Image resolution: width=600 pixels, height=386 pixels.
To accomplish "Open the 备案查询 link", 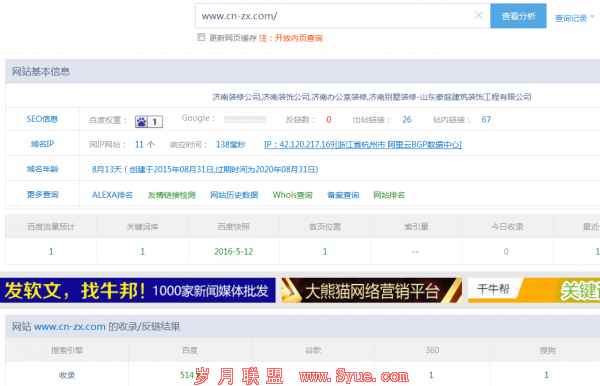I will click(343, 195).
